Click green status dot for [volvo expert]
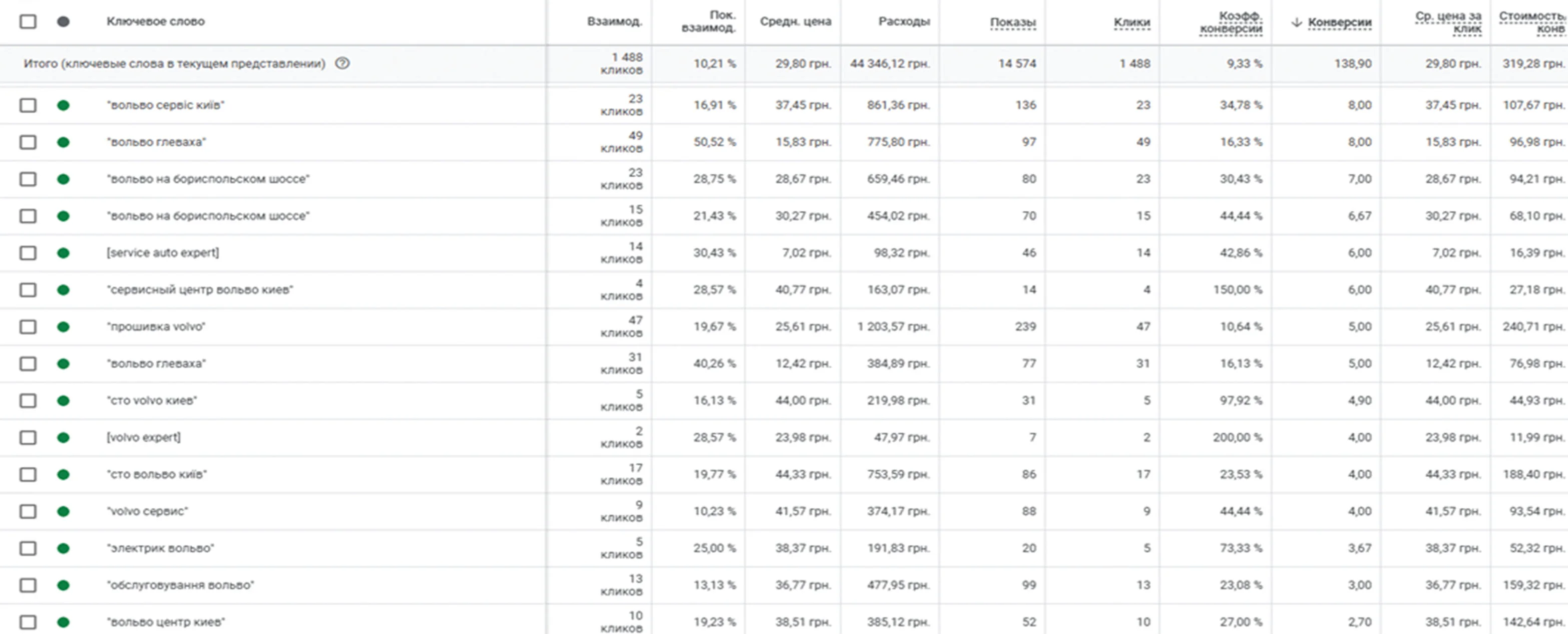The height and width of the screenshot is (634, 1568). tap(63, 438)
